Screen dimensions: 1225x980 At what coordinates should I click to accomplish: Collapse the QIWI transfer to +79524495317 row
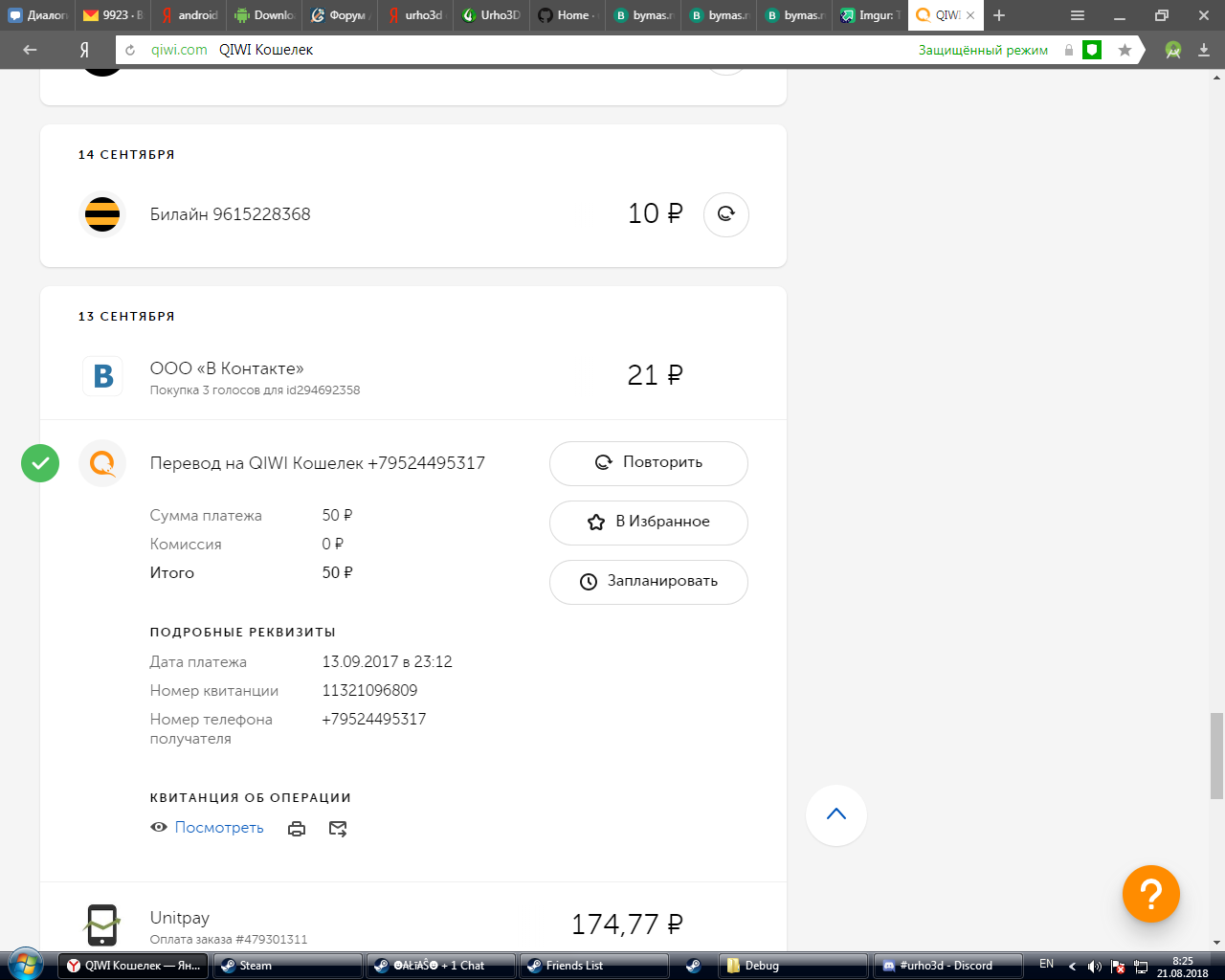(317, 463)
